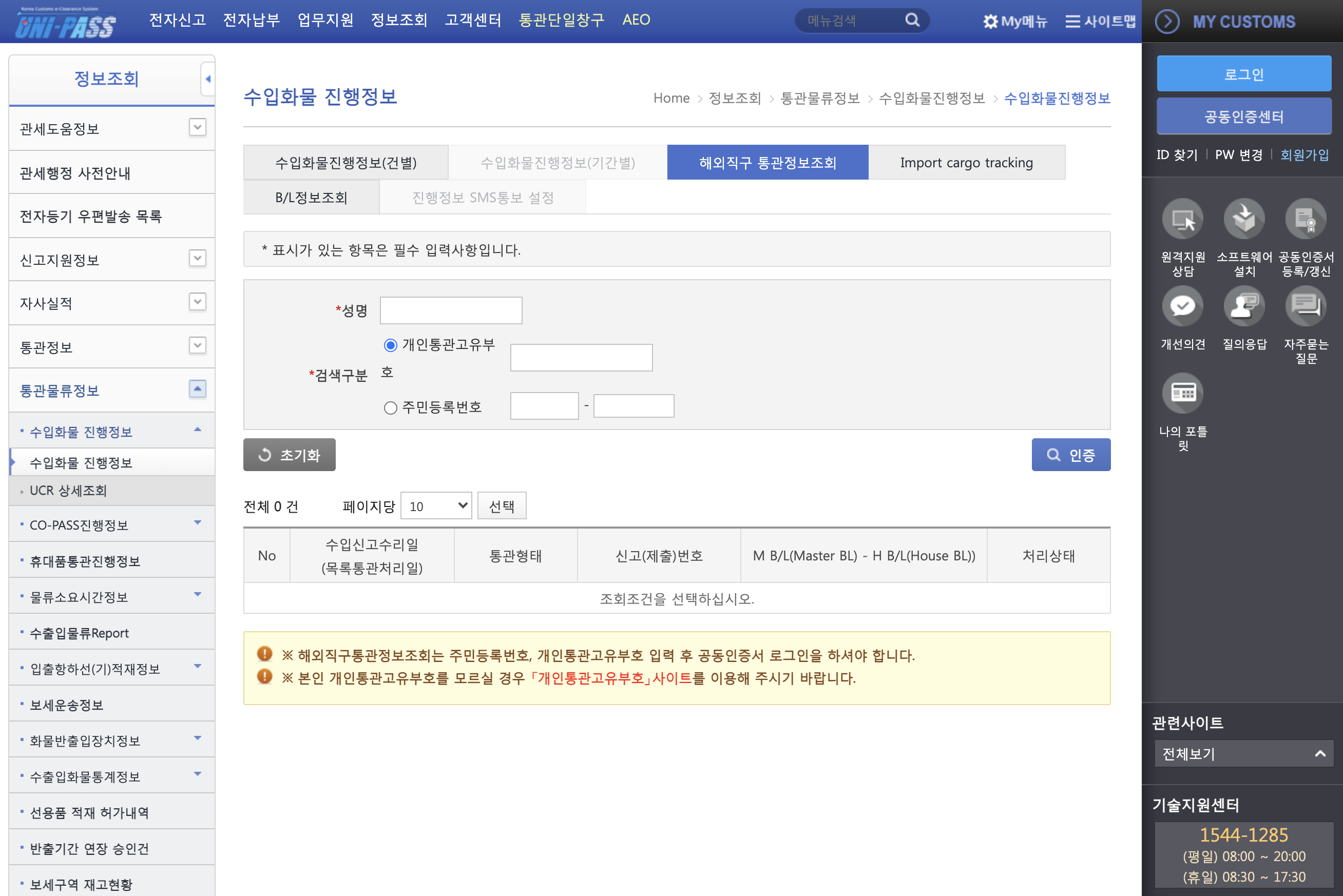Click the 나의 포틀릿 icon
This screenshot has width=1343, height=896.
point(1182,393)
